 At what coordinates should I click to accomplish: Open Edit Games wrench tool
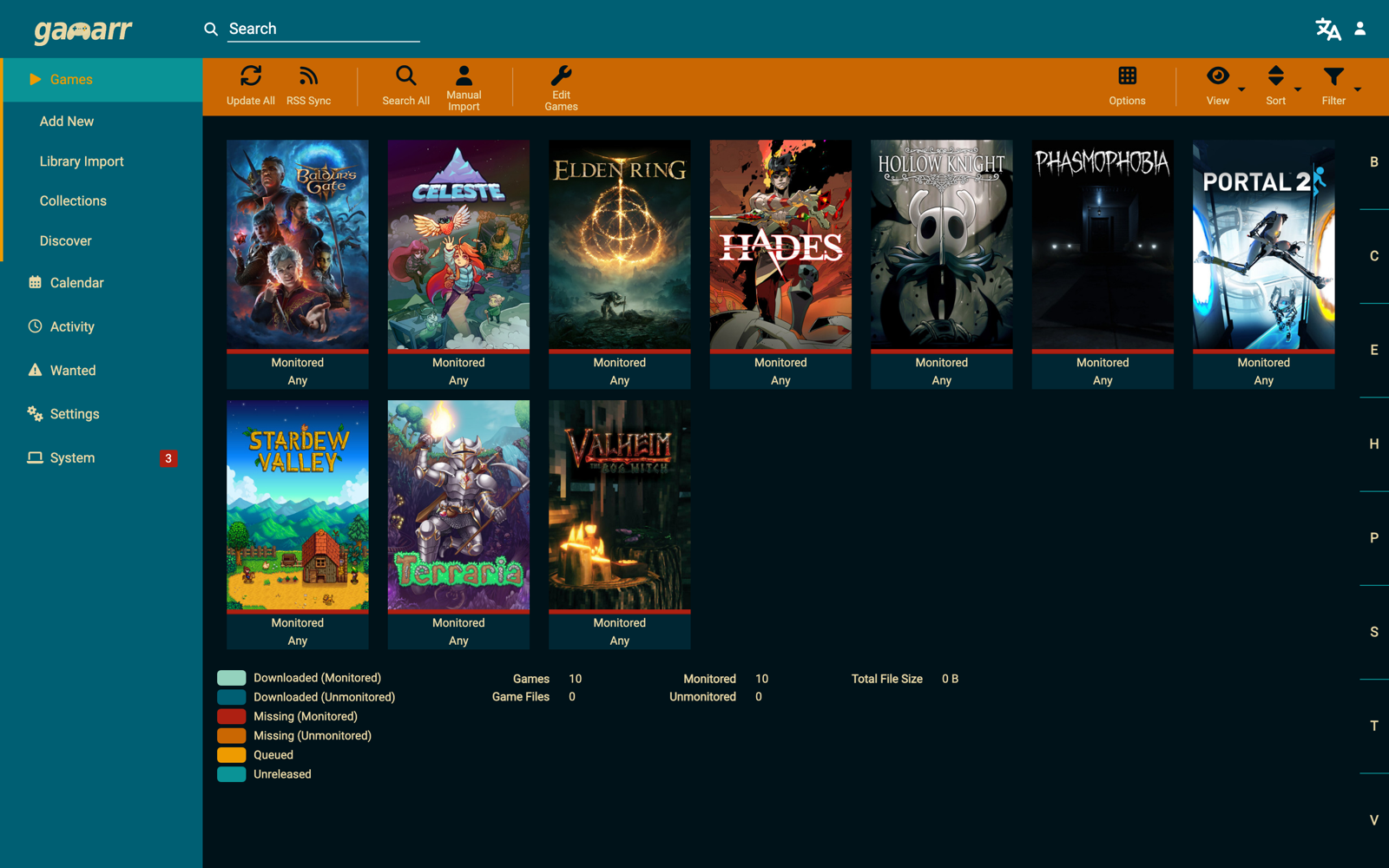pyautogui.click(x=561, y=87)
